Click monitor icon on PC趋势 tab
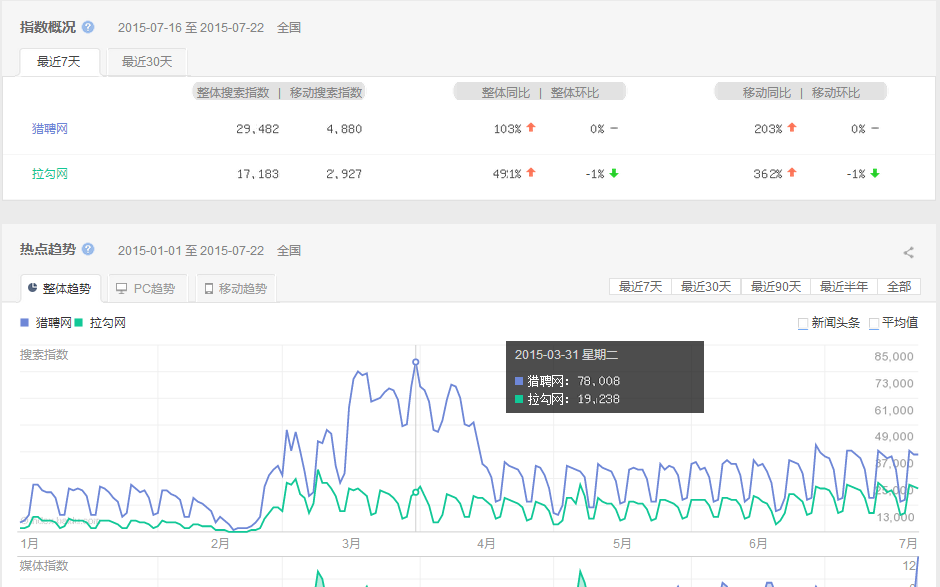Viewport: 940px width, 587px height. pyautogui.click(x=122, y=288)
